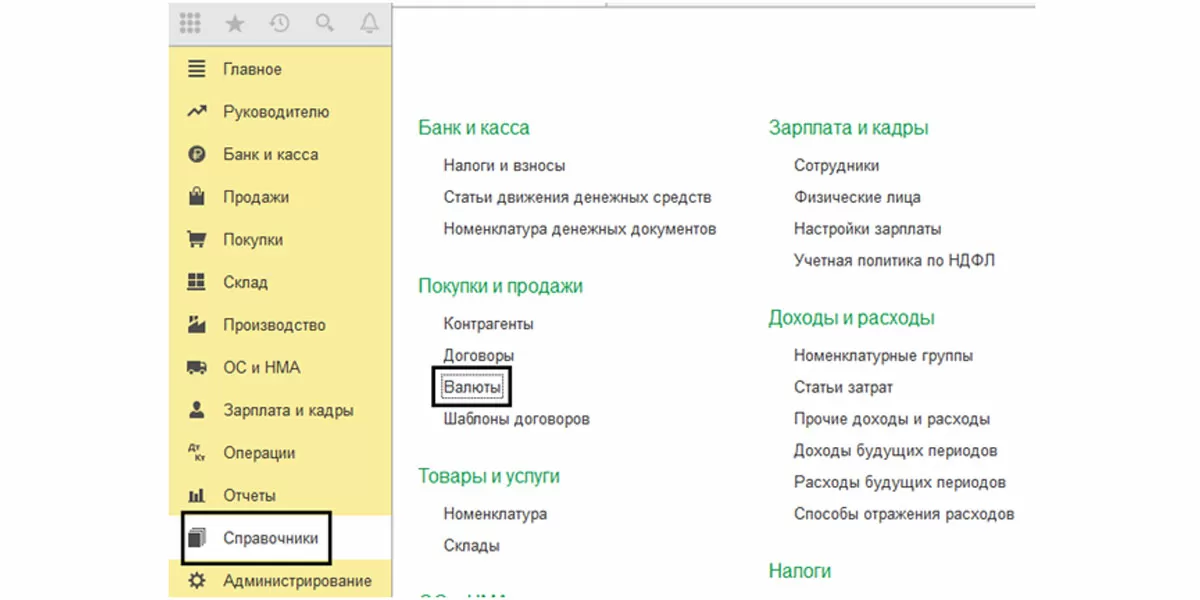This screenshot has width=1200, height=600.
Task: Click the ОС и НМА truck icon
Action: pos(197,368)
